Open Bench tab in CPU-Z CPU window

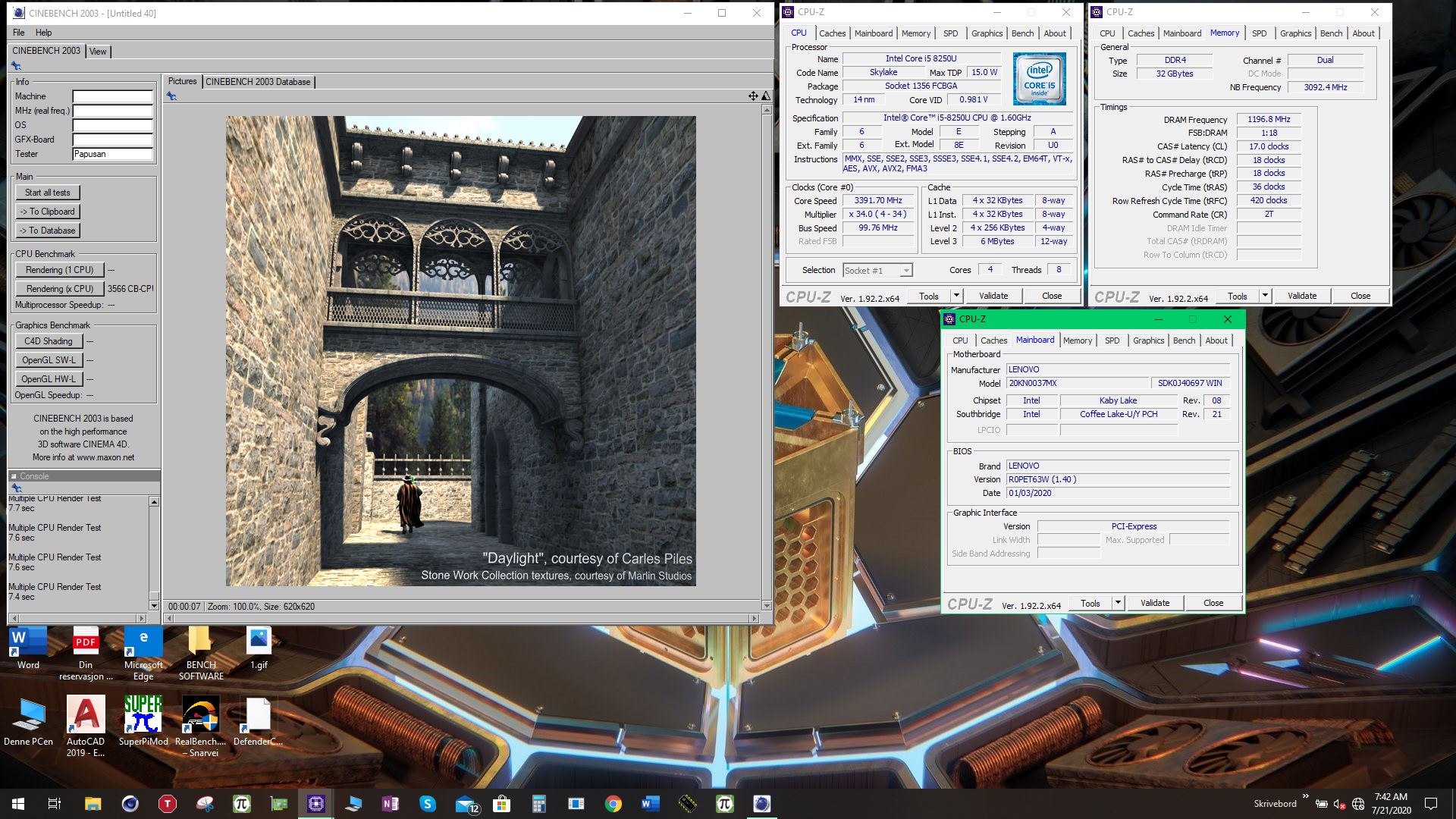(1022, 33)
